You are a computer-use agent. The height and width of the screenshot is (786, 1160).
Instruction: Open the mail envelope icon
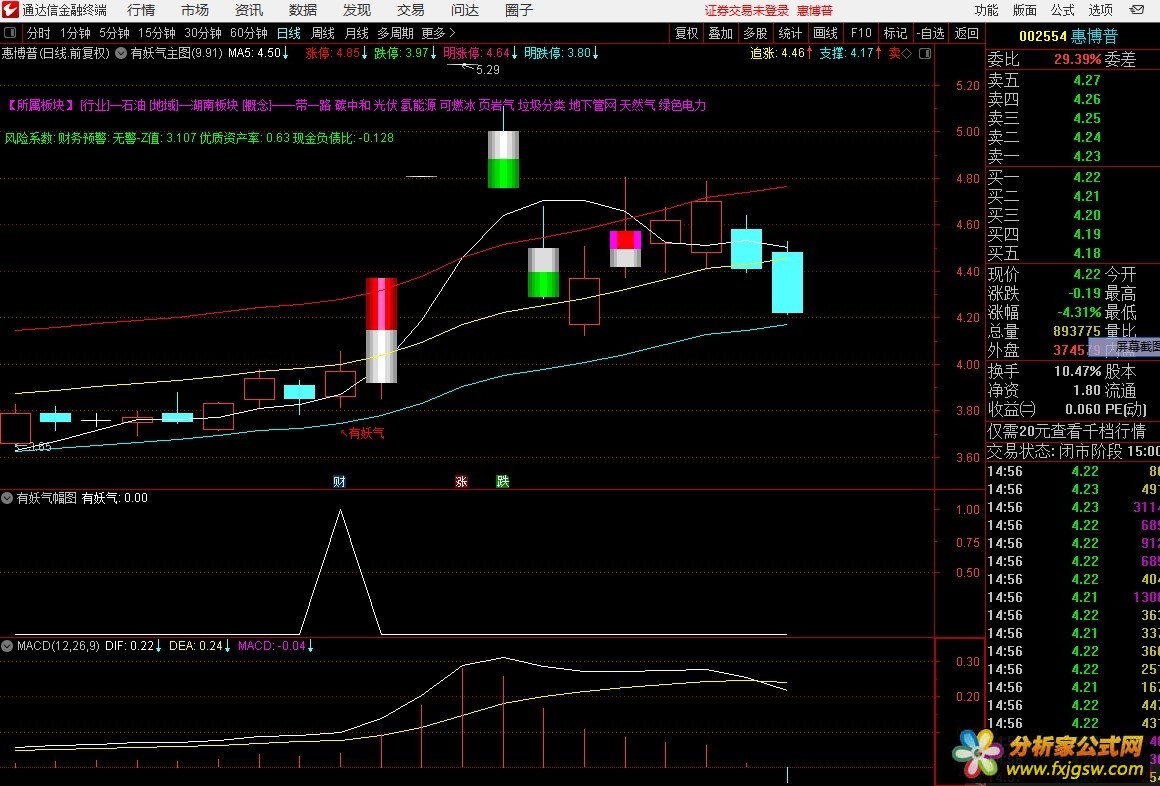point(1140,10)
